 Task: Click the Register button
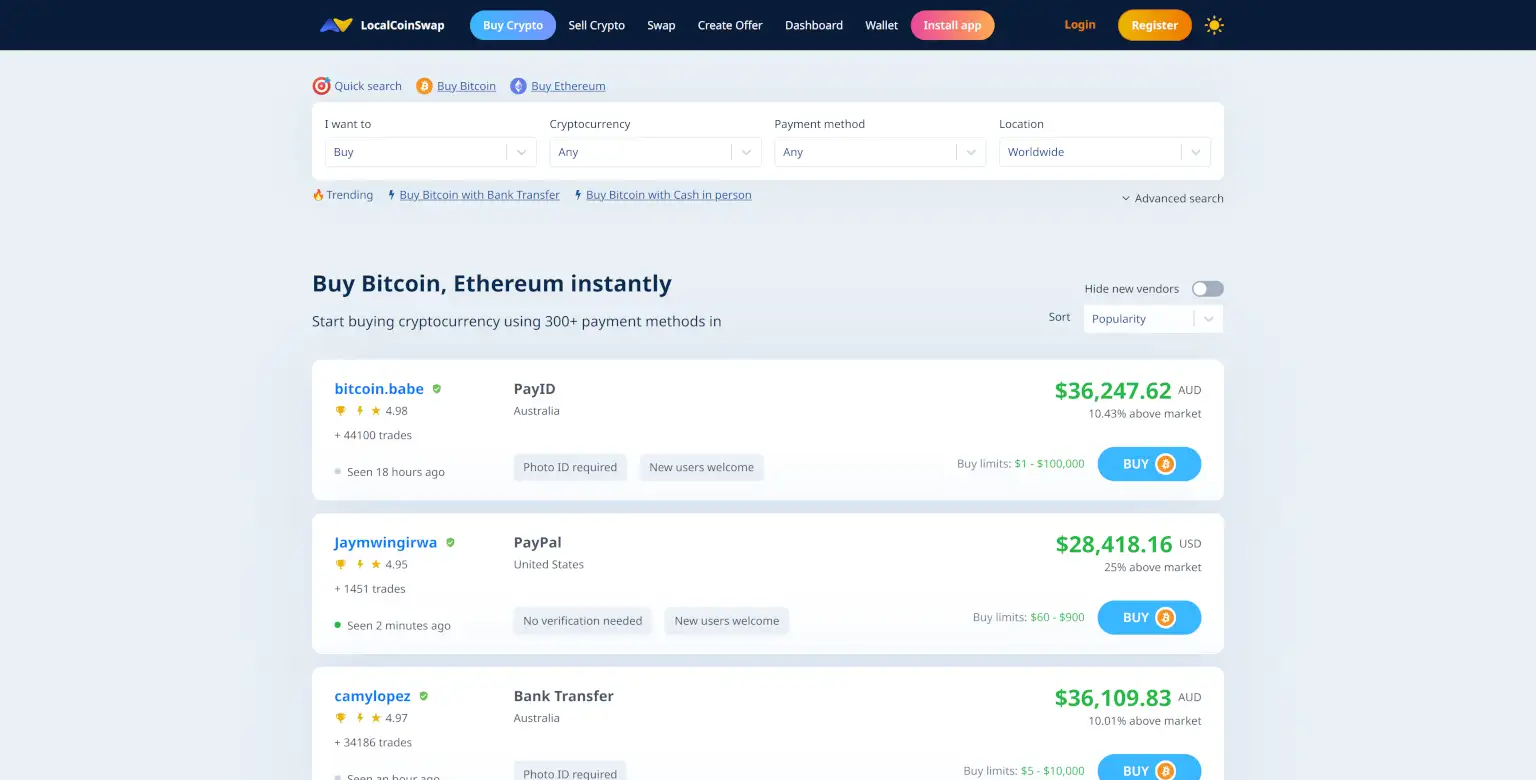tap(1154, 25)
